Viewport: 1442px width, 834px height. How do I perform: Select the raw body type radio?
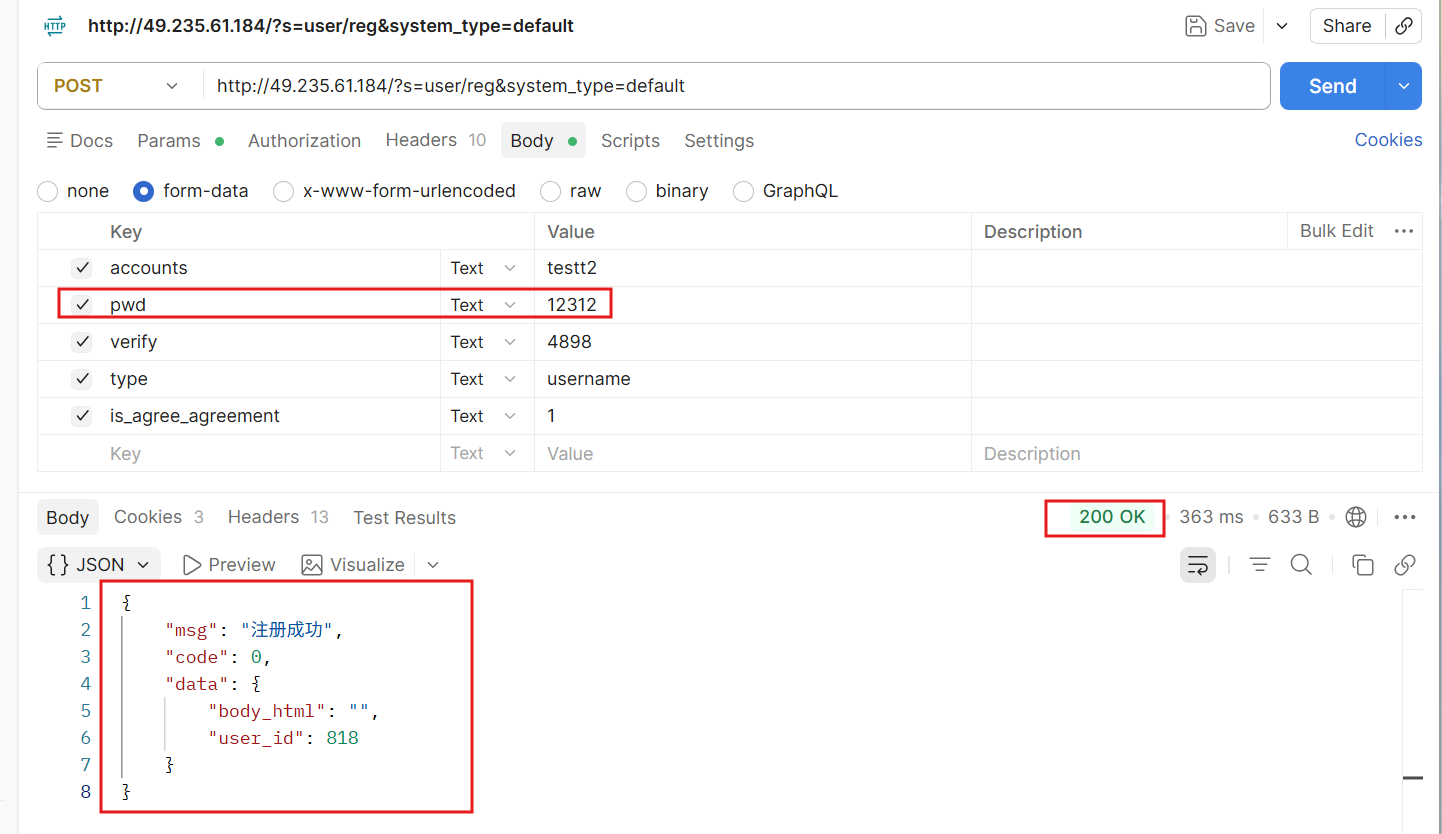[x=550, y=191]
